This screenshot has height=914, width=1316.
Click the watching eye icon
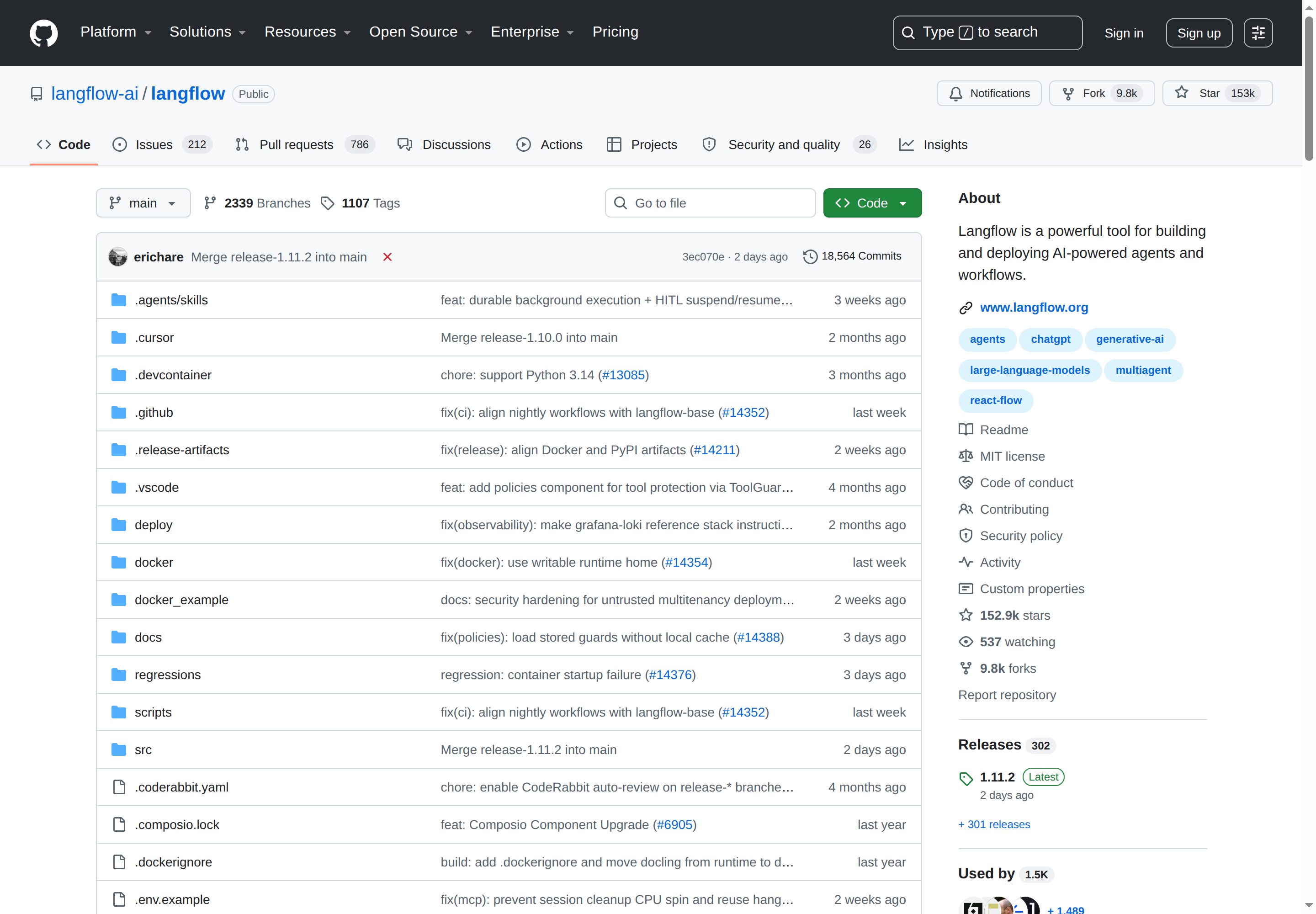(x=966, y=642)
